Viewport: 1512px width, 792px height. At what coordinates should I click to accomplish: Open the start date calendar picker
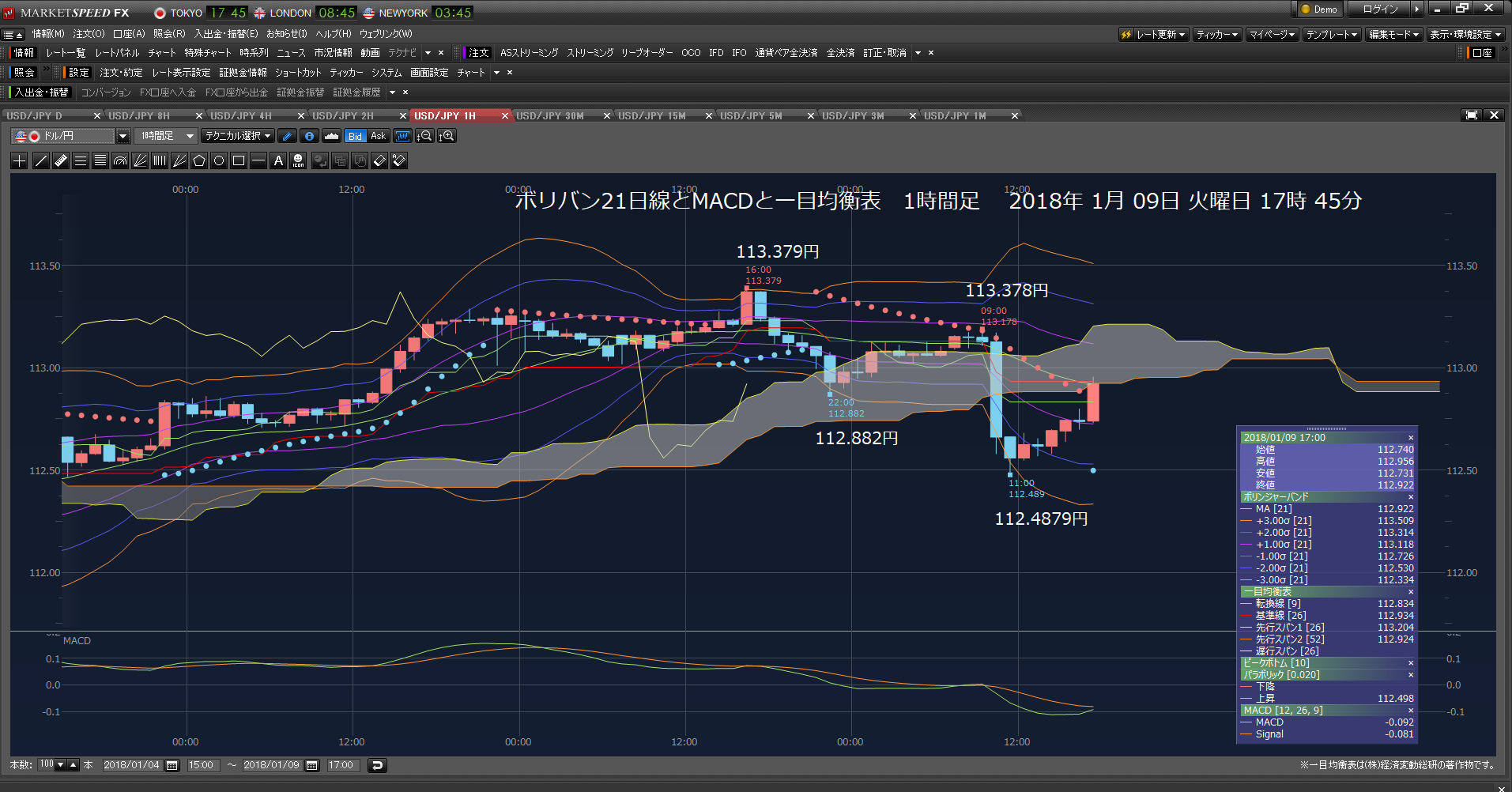pyautogui.click(x=172, y=765)
